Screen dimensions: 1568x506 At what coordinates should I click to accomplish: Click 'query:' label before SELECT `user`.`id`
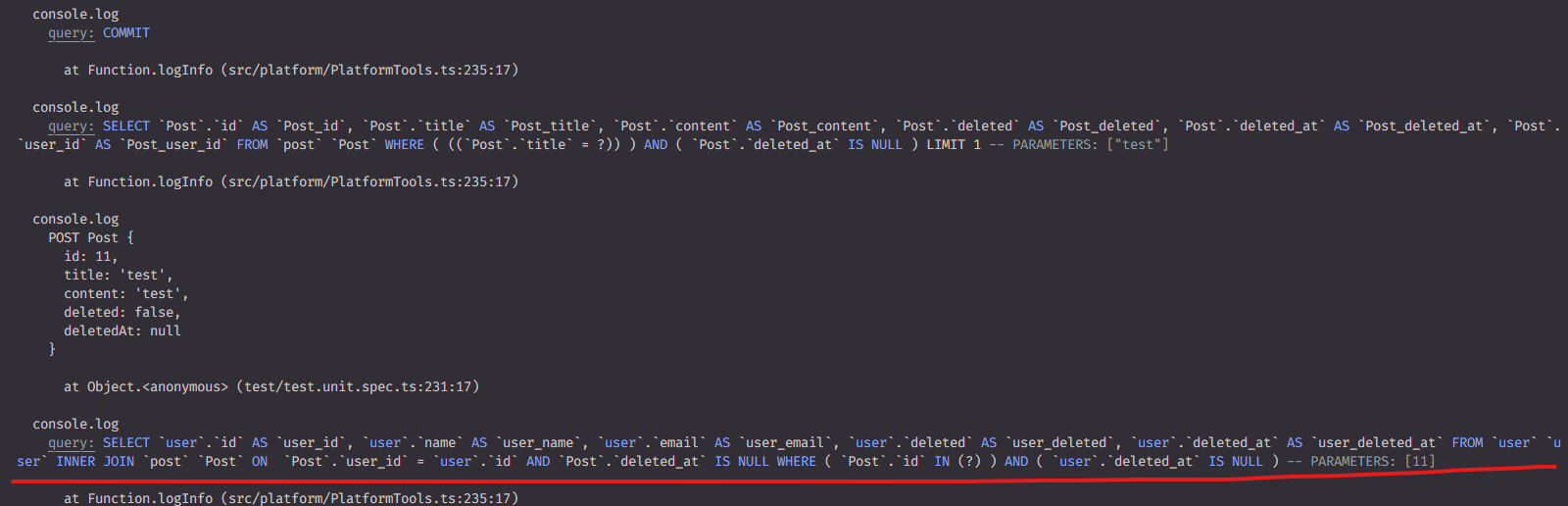pos(72,442)
